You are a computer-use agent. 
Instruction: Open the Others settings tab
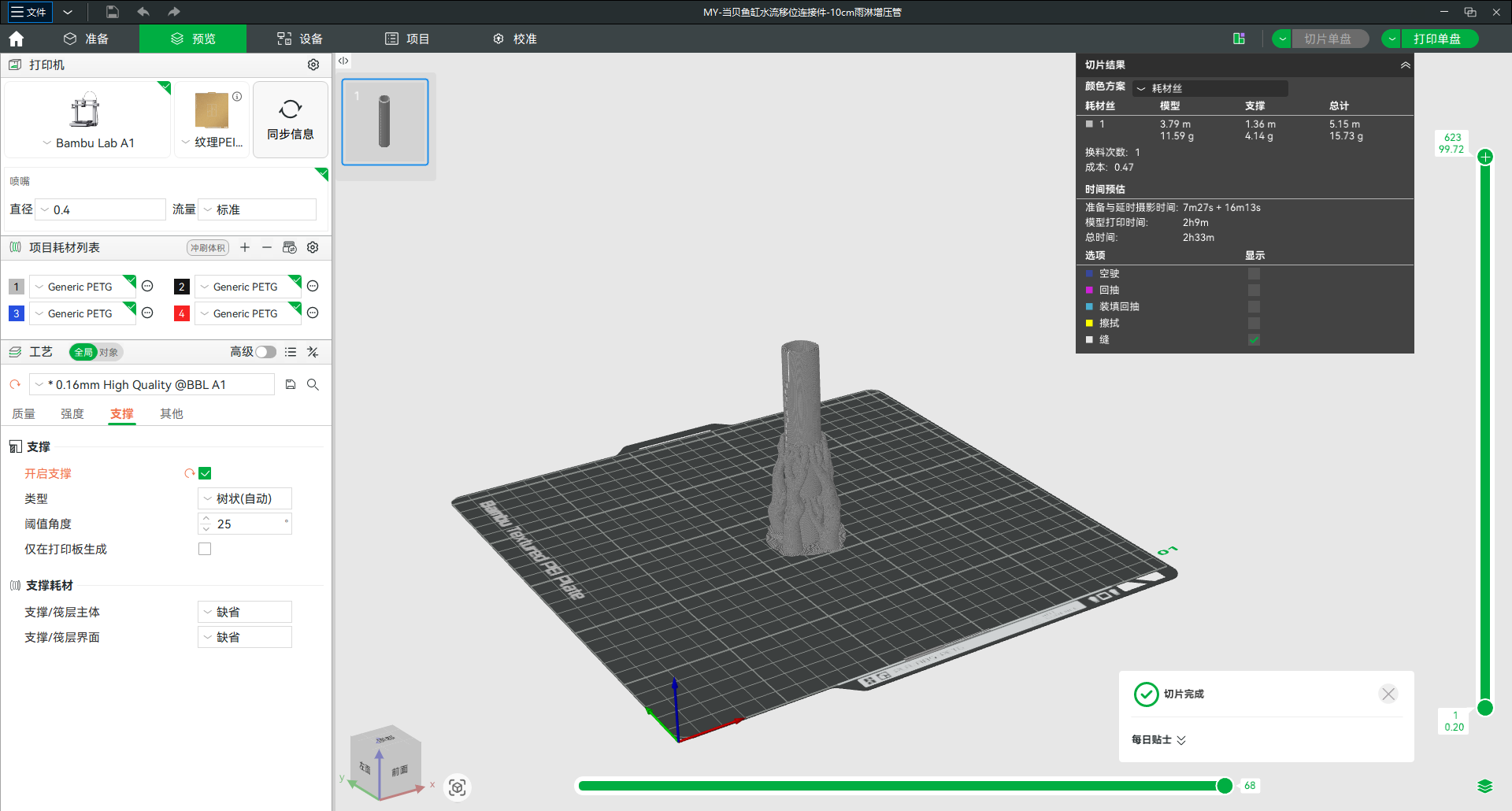pyautogui.click(x=172, y=413)
